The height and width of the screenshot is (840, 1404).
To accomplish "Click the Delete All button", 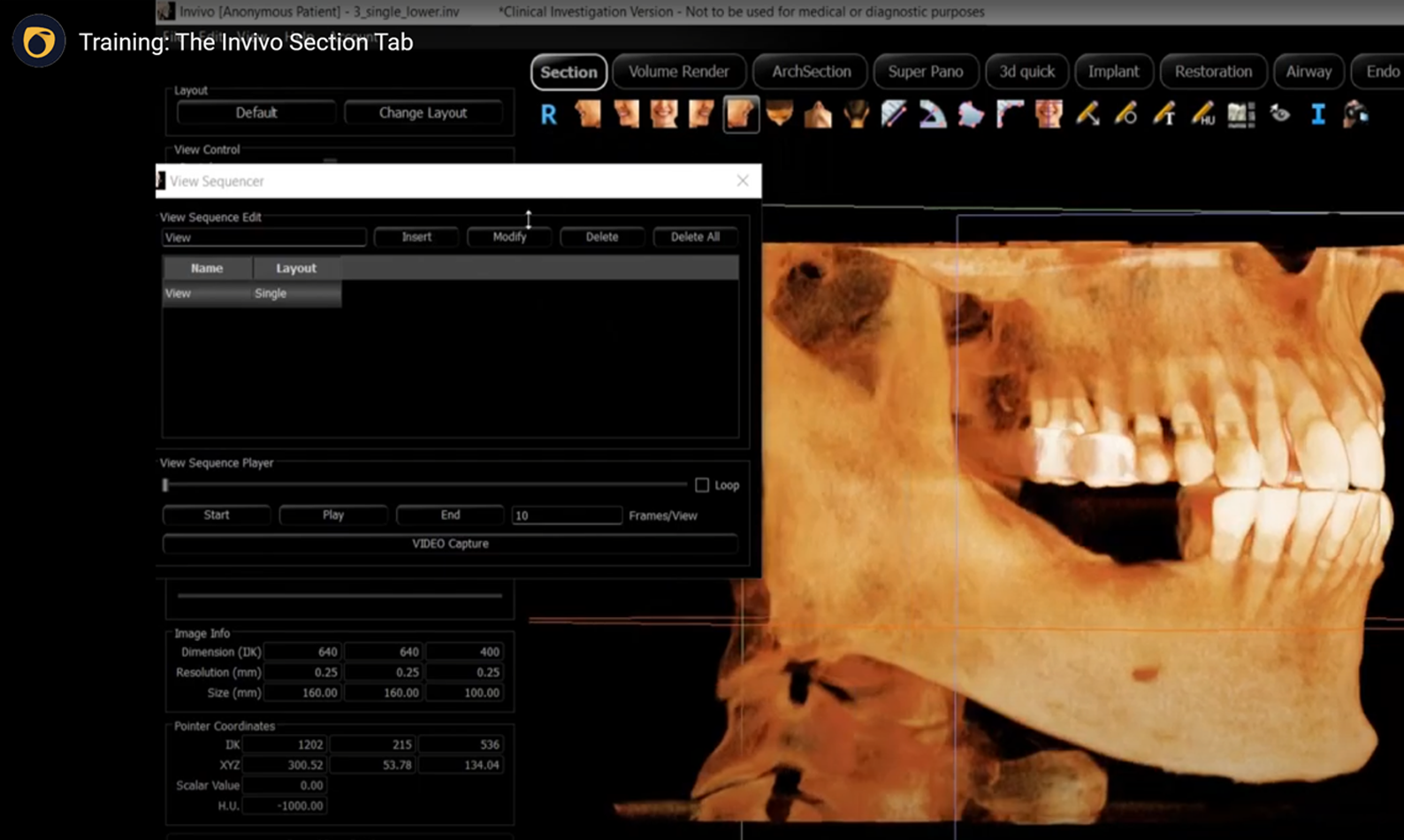I will pyautogui.click(x=695, y=237).
